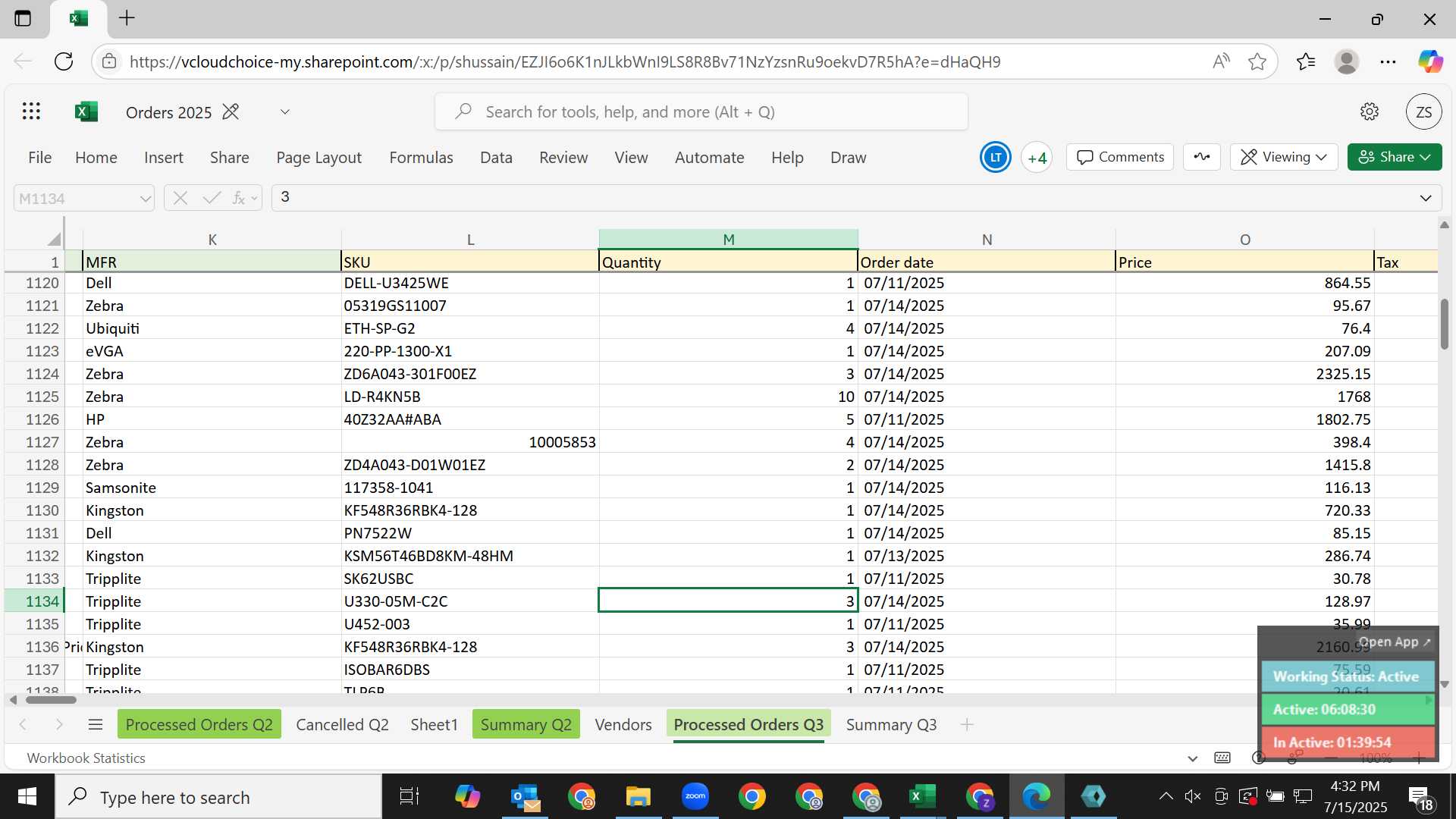Viewport: 1456px width, 819px height.
Task: Add page to favorites star
Action: (1257, 61)
